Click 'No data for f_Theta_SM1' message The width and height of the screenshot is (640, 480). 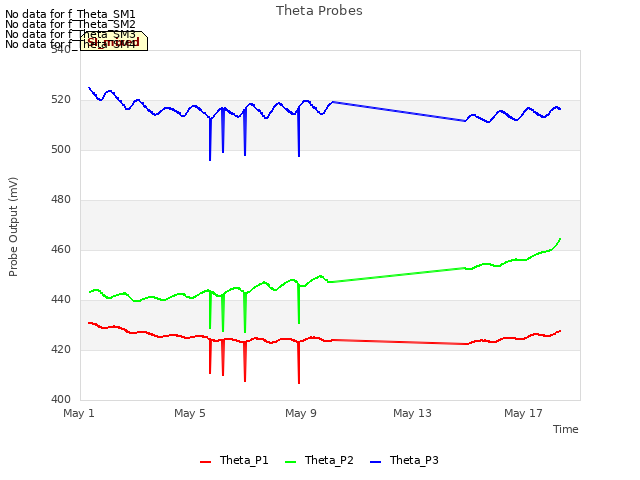(70, 14)
